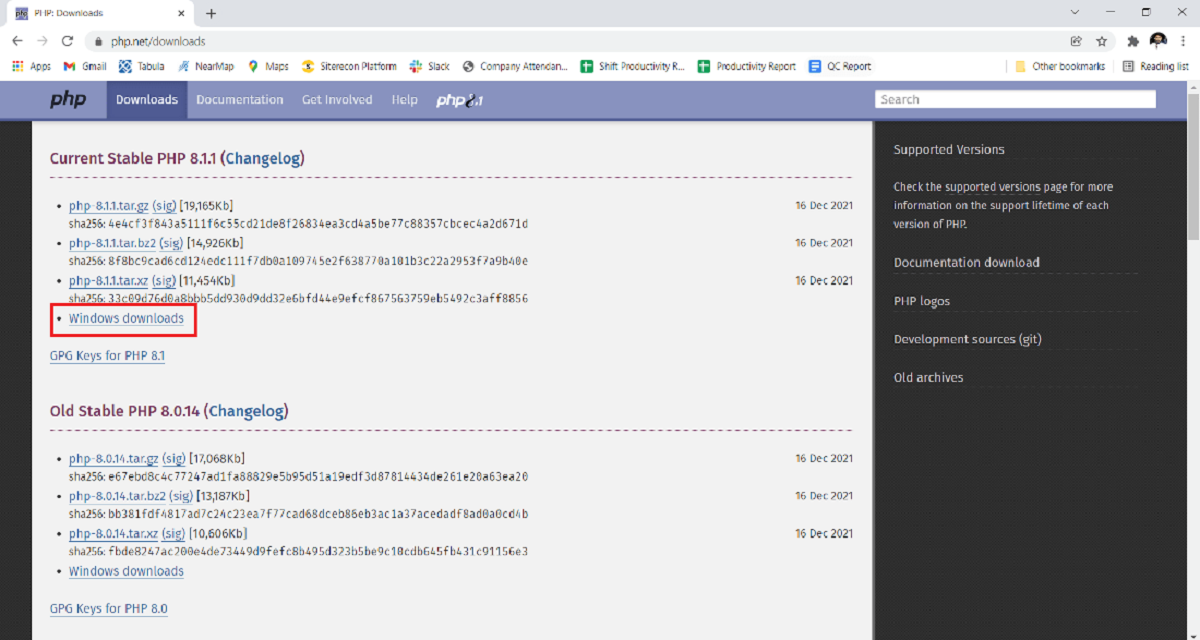Open a new browser tab
The width and height of the screenshot is (1200, 640).
click(x=211, y=13)
